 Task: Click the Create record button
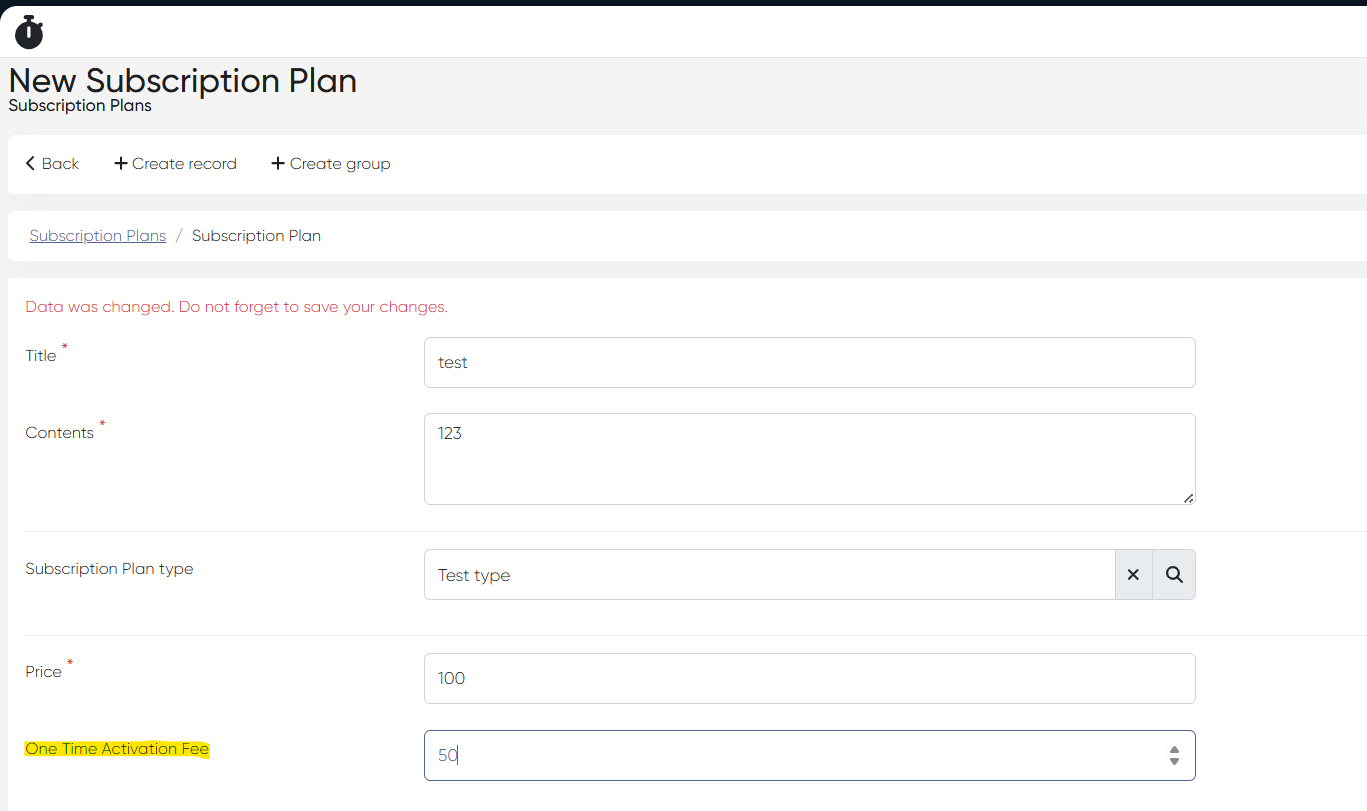click(x=176, y=164)
